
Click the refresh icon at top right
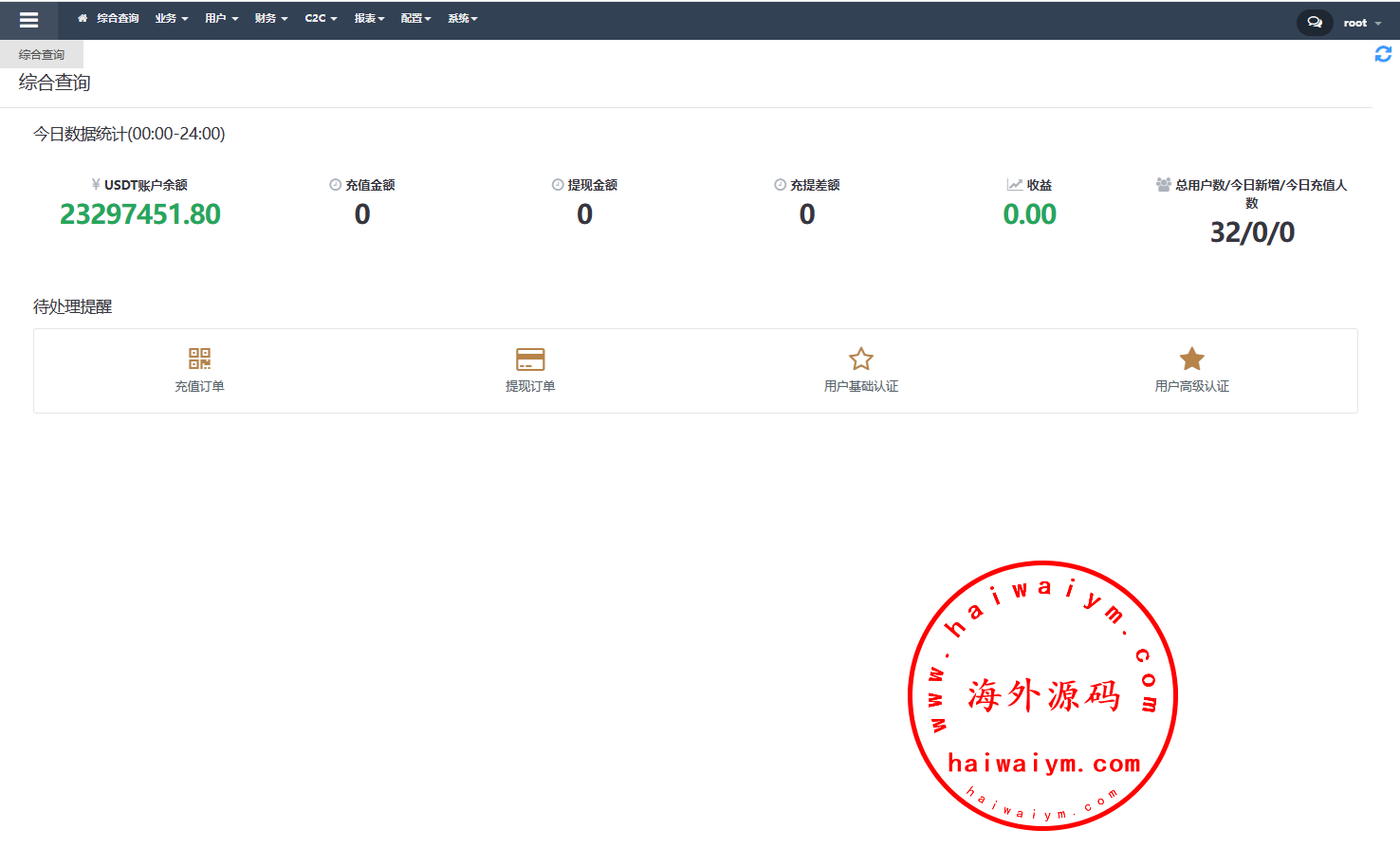(x=1383, y=55)
